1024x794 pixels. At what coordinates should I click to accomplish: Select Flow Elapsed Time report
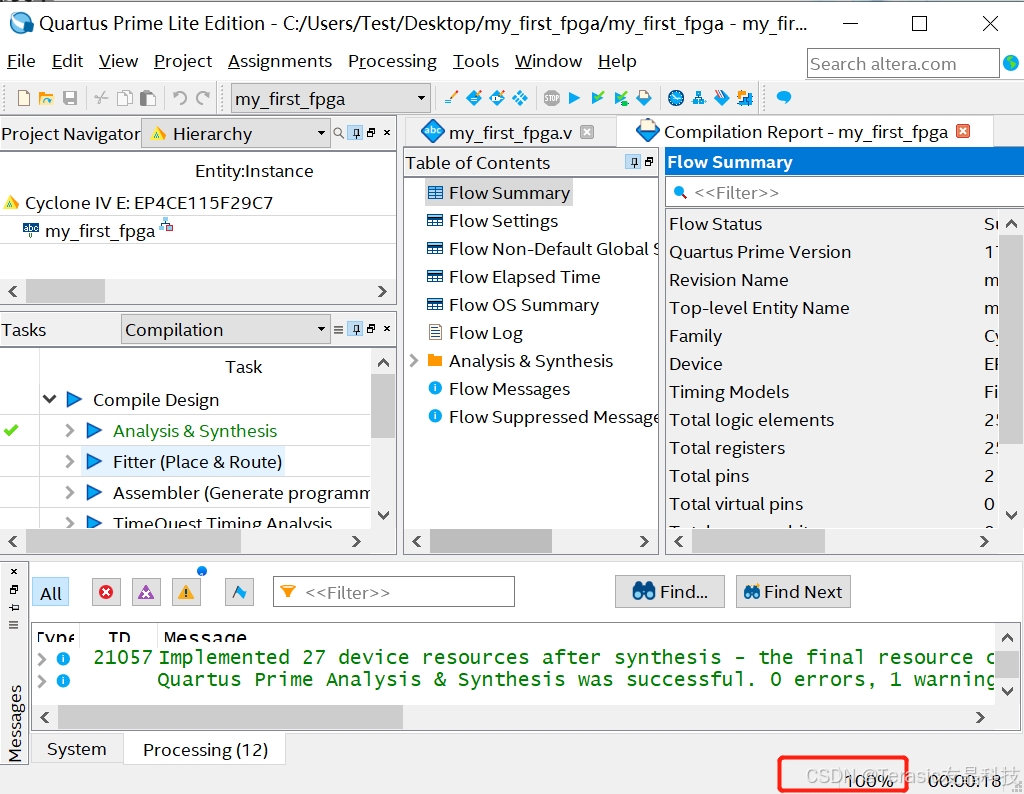pos(524,277)
